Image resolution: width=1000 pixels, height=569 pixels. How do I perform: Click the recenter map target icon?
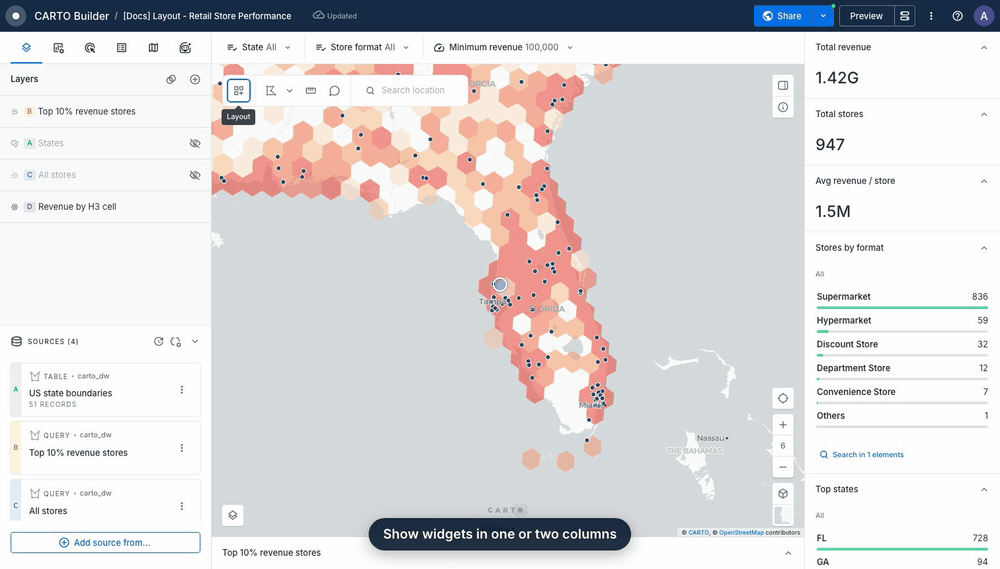[x=783, y=399]
